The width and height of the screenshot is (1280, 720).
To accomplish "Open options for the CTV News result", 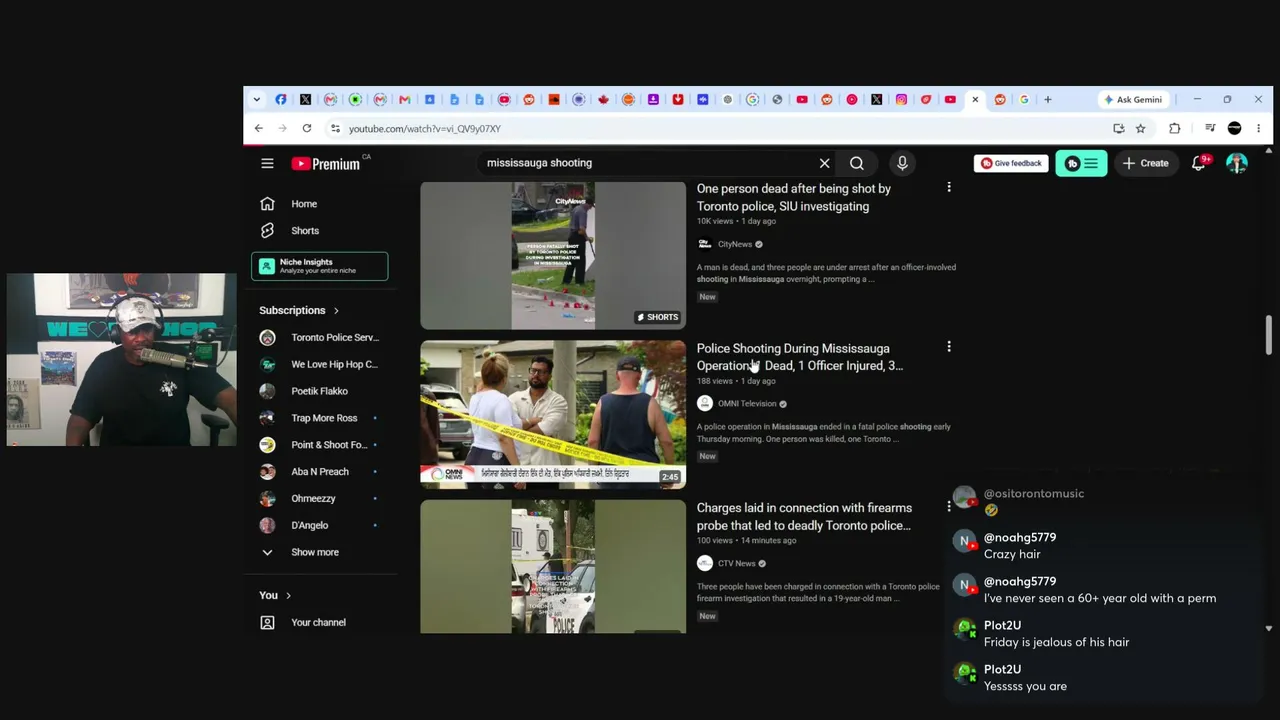I will pos(949,507).
